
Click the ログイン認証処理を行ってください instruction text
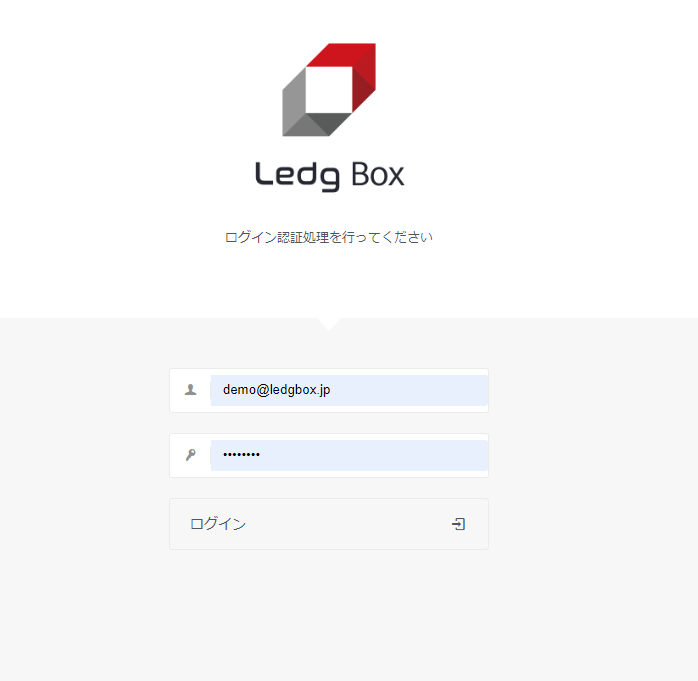click(x=329, y=237)
